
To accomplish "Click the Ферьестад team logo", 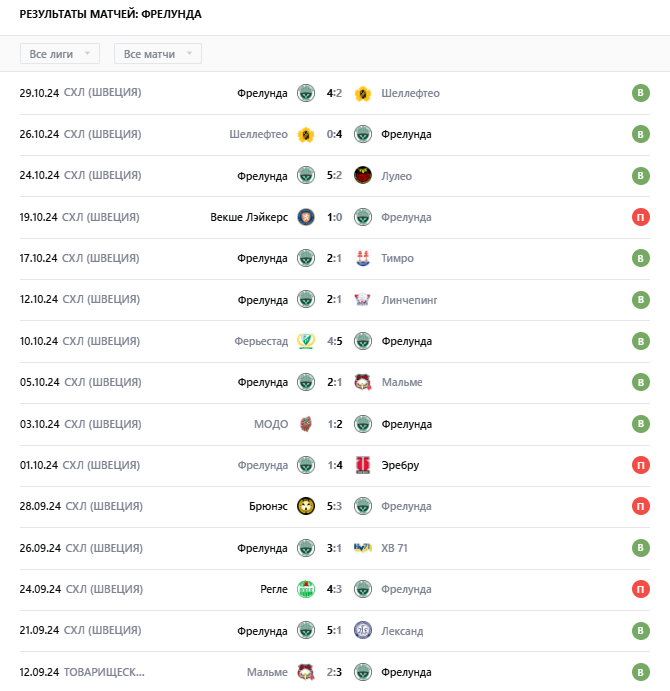I will [x=306, y=341].
